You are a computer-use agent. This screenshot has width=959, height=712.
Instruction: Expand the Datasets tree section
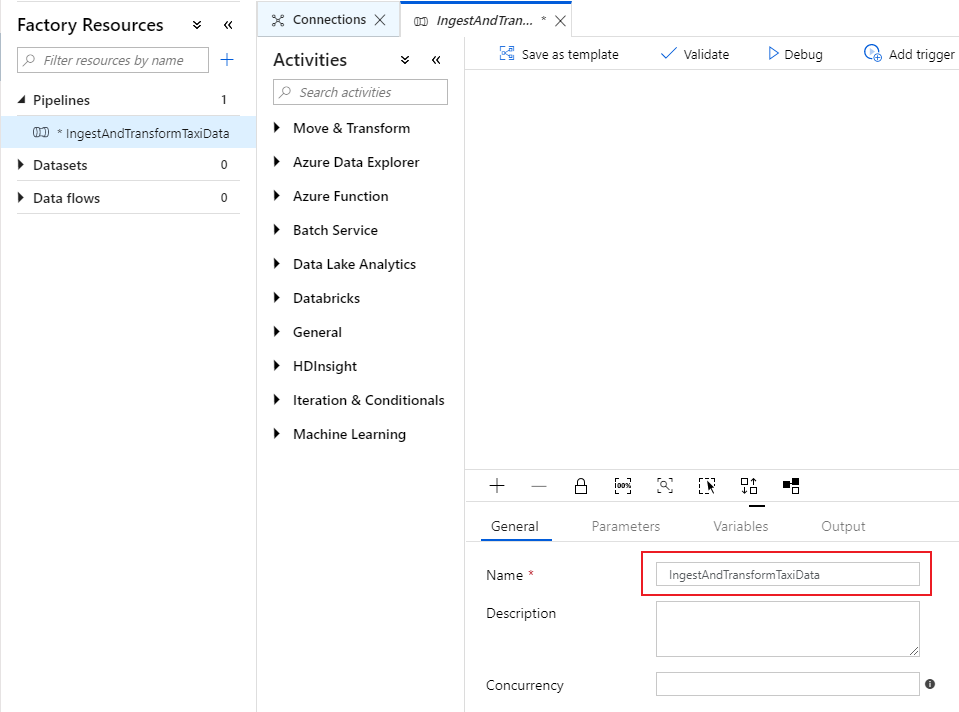[x=21, y=165]
